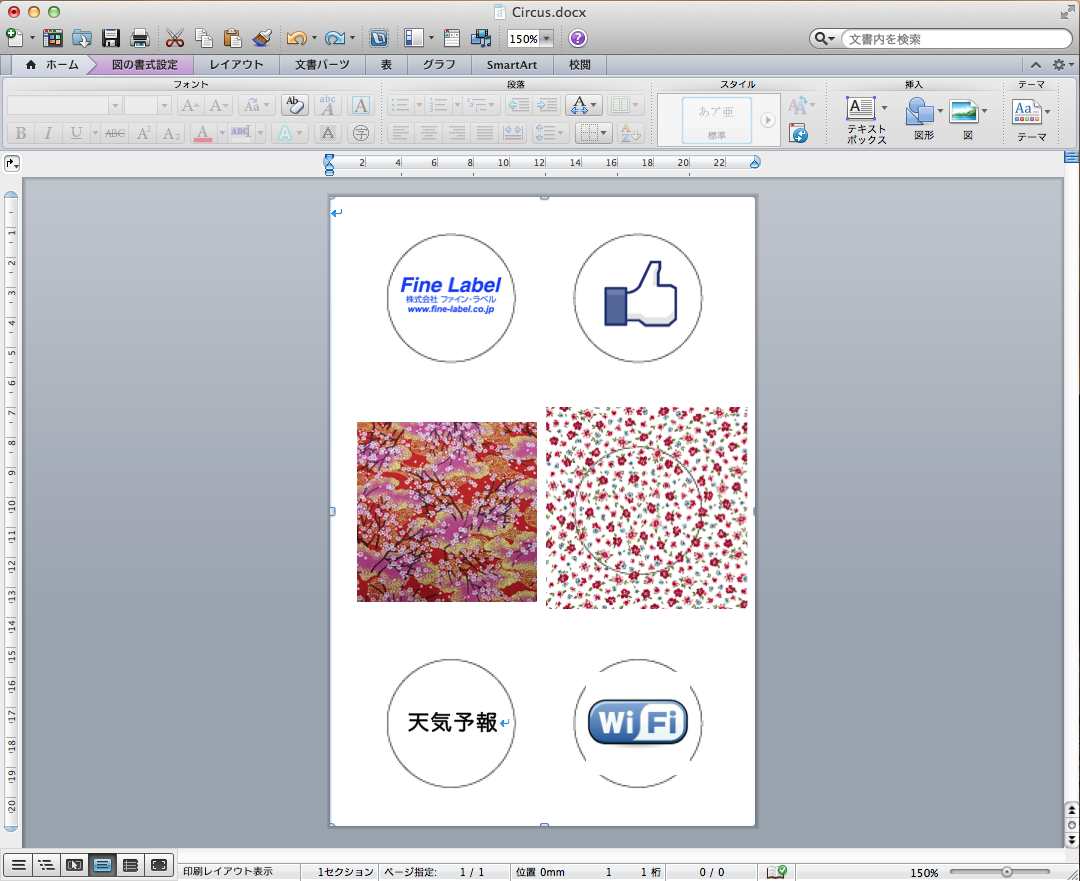This screenshot has width=1080, height=881.
Task: Click the font color swatch button
Action: click(202, 133)
